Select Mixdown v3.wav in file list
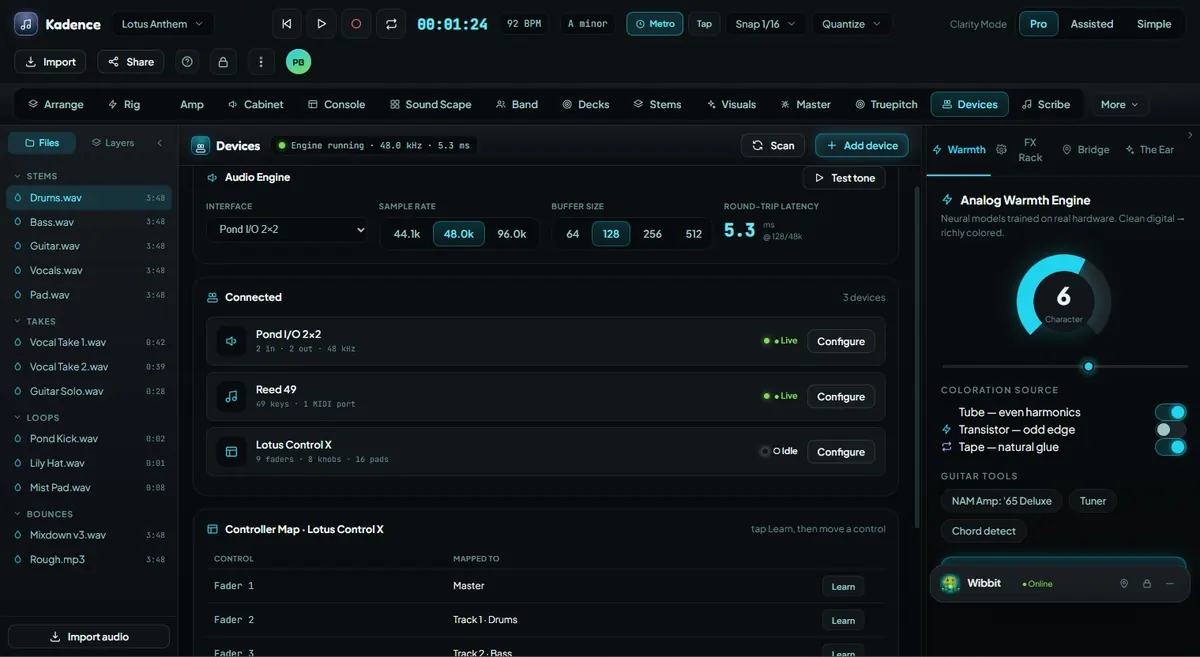This screenshot has height=657, width=1200. 89,535
